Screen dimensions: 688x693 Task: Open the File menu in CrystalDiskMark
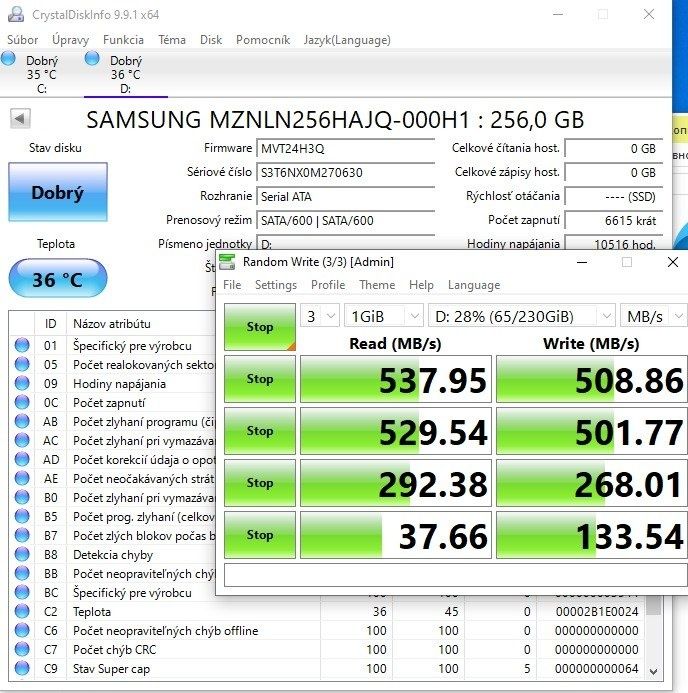coord(232,285)
